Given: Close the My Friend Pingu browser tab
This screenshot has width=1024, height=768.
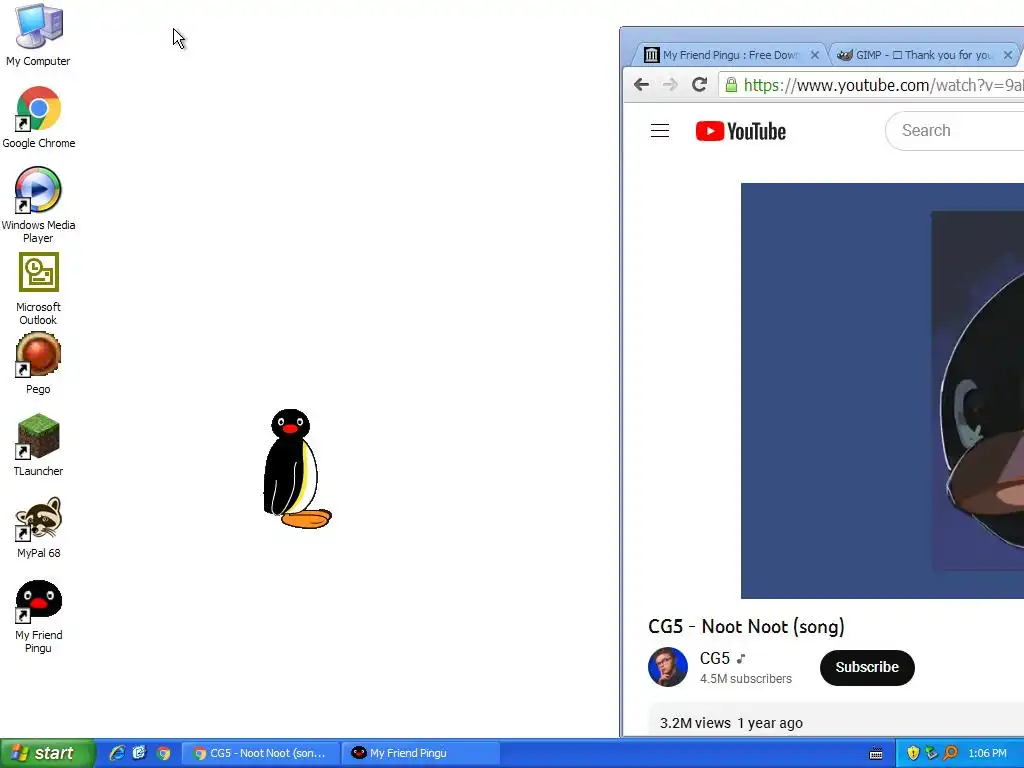Looking at the screenshot, I should point(814,55).
